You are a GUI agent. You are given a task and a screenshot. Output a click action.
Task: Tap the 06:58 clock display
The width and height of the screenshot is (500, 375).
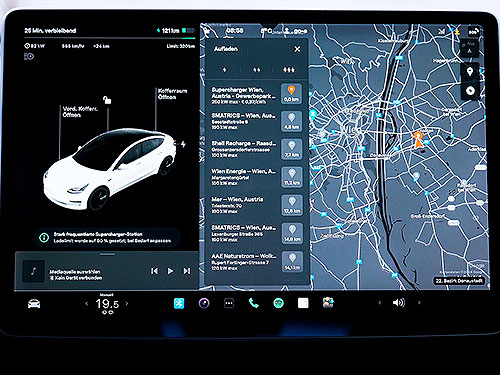pos(235,31)
